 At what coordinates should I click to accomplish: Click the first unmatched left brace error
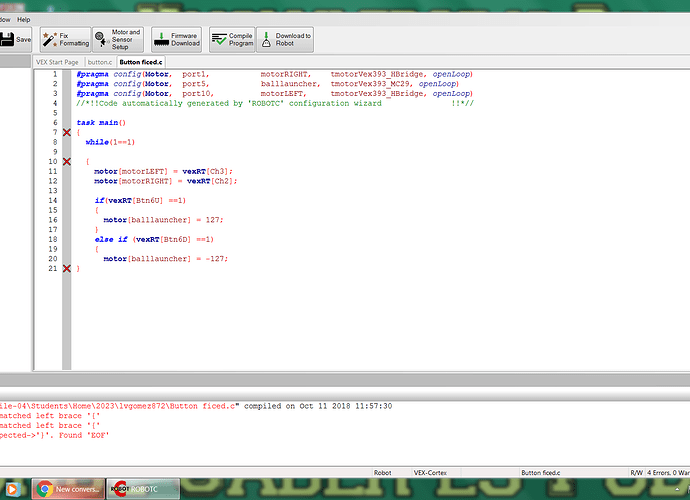click(50, 416)
